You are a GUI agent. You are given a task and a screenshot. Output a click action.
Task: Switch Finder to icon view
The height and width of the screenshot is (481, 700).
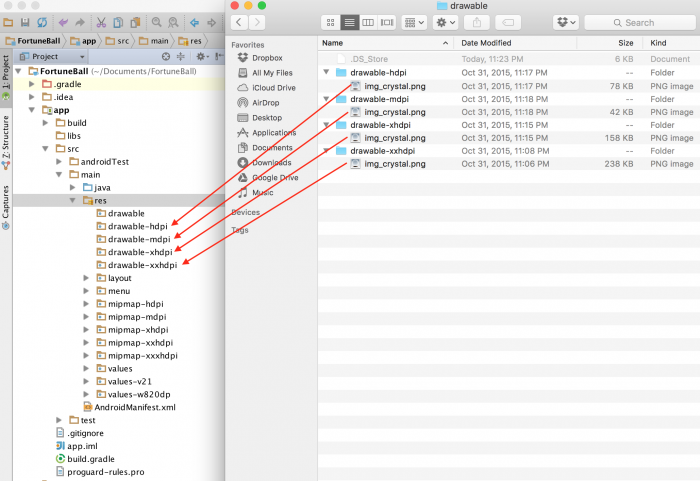[332, 22]
